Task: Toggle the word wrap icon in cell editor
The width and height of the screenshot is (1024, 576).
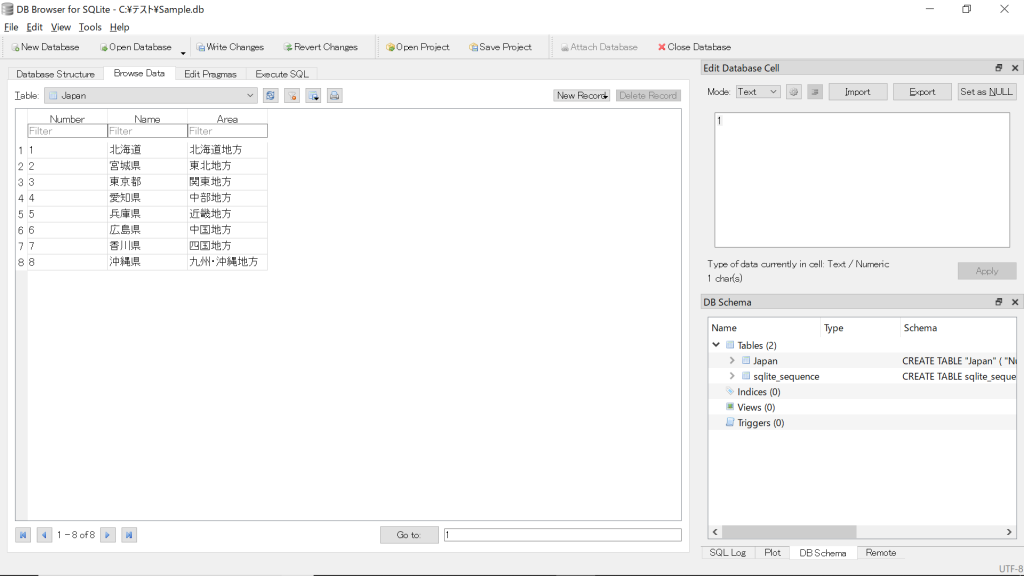Action: click(815, 92)
